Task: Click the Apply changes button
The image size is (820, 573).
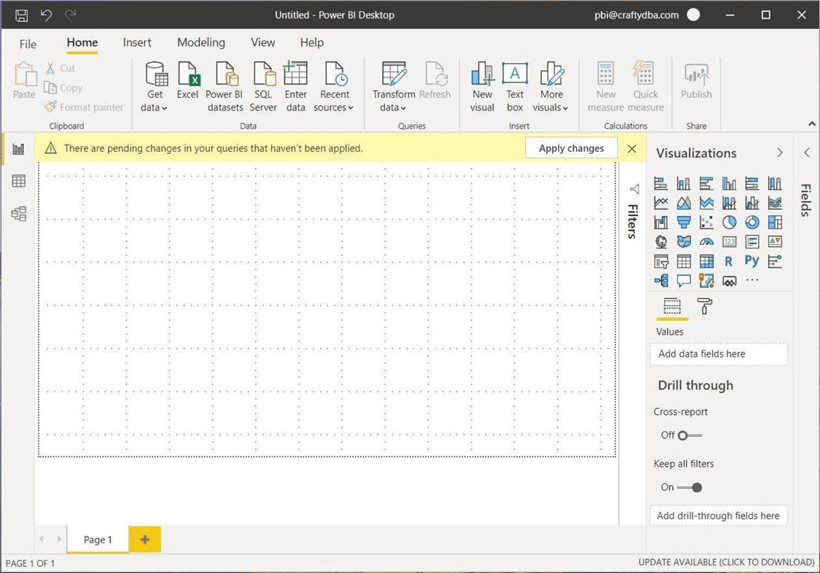Action: pos(571,148)
